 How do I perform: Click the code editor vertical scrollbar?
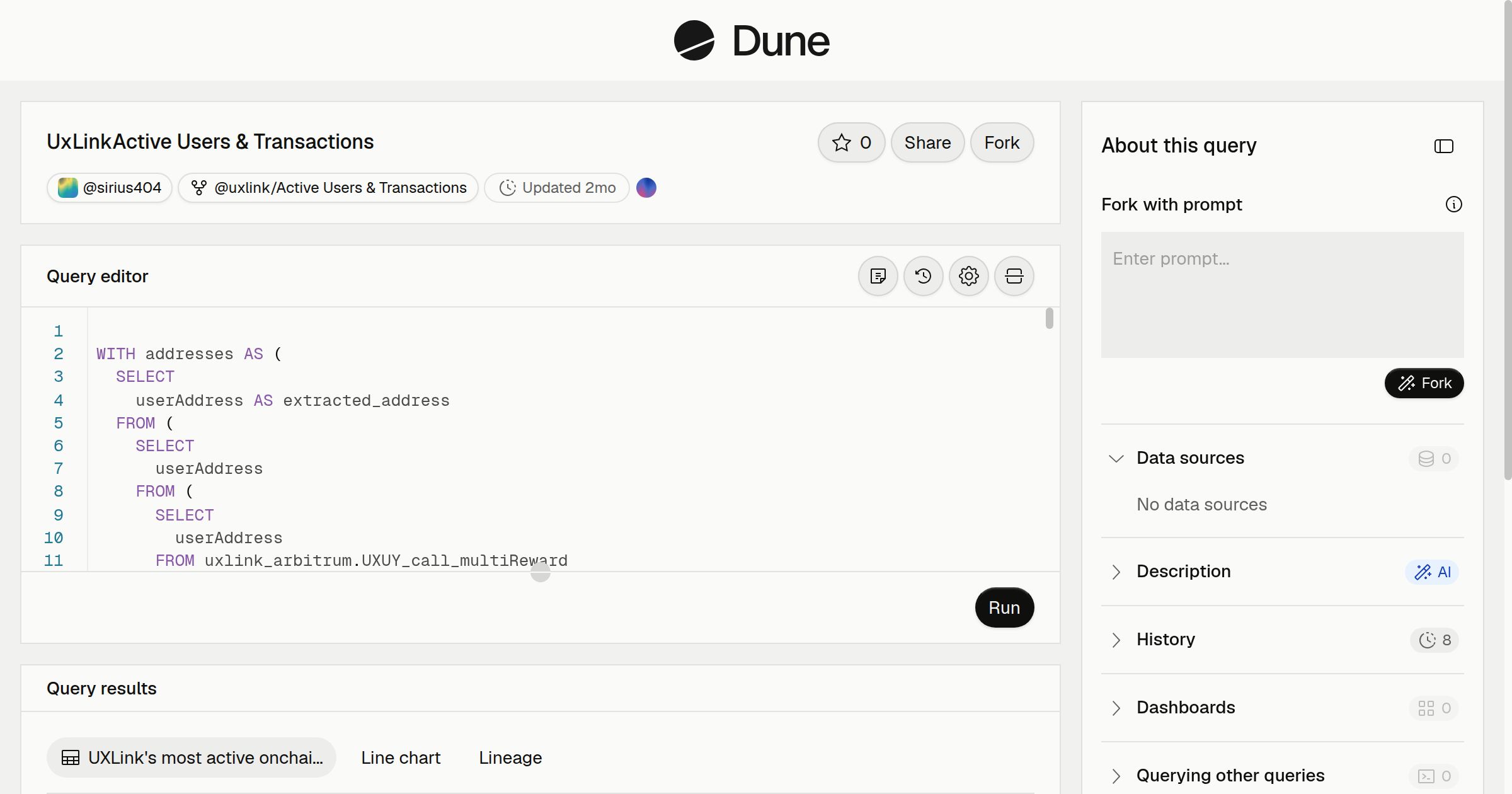(x=1049, y=318)
